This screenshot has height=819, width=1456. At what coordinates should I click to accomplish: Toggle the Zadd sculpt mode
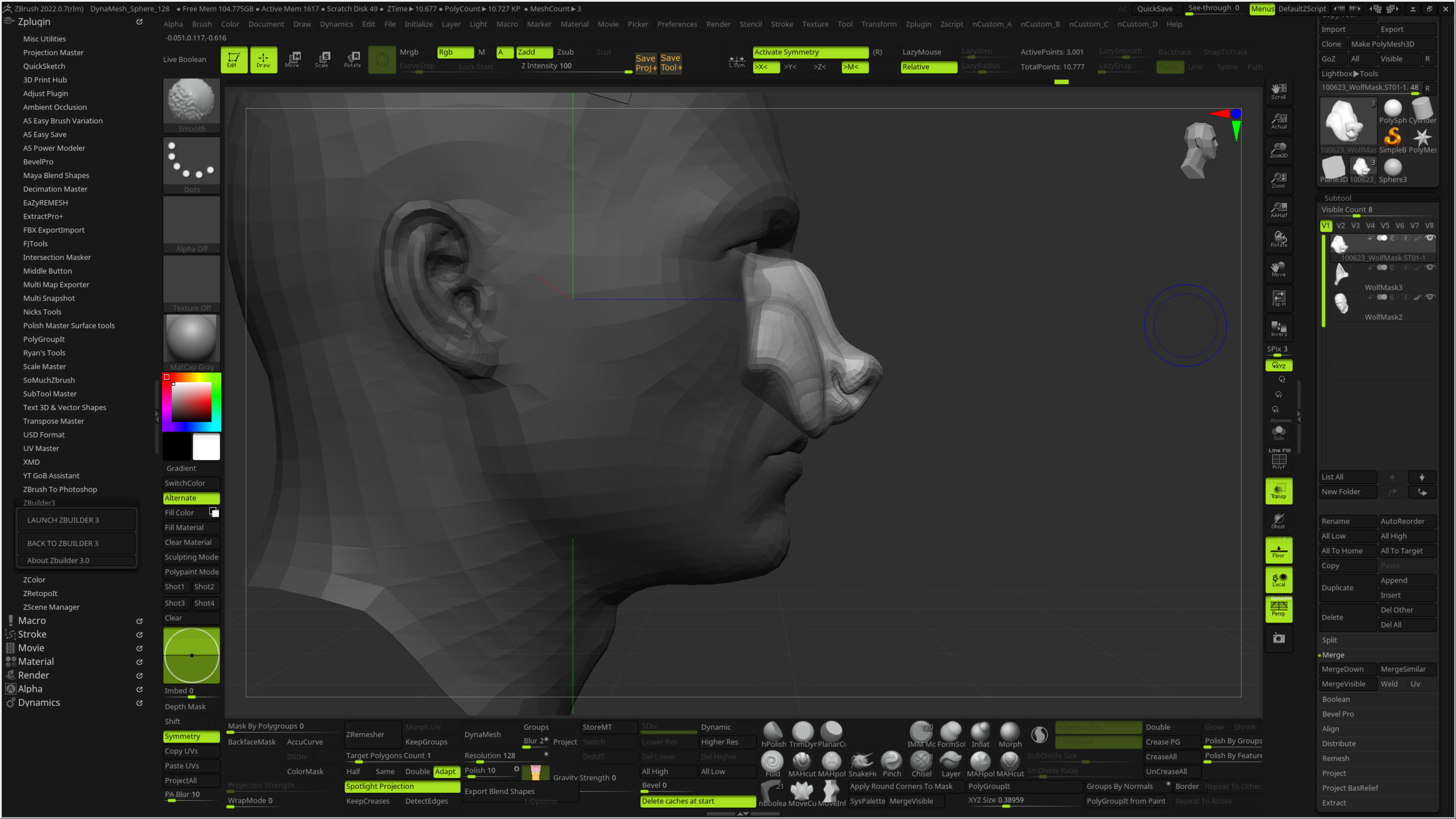[534, 52]
